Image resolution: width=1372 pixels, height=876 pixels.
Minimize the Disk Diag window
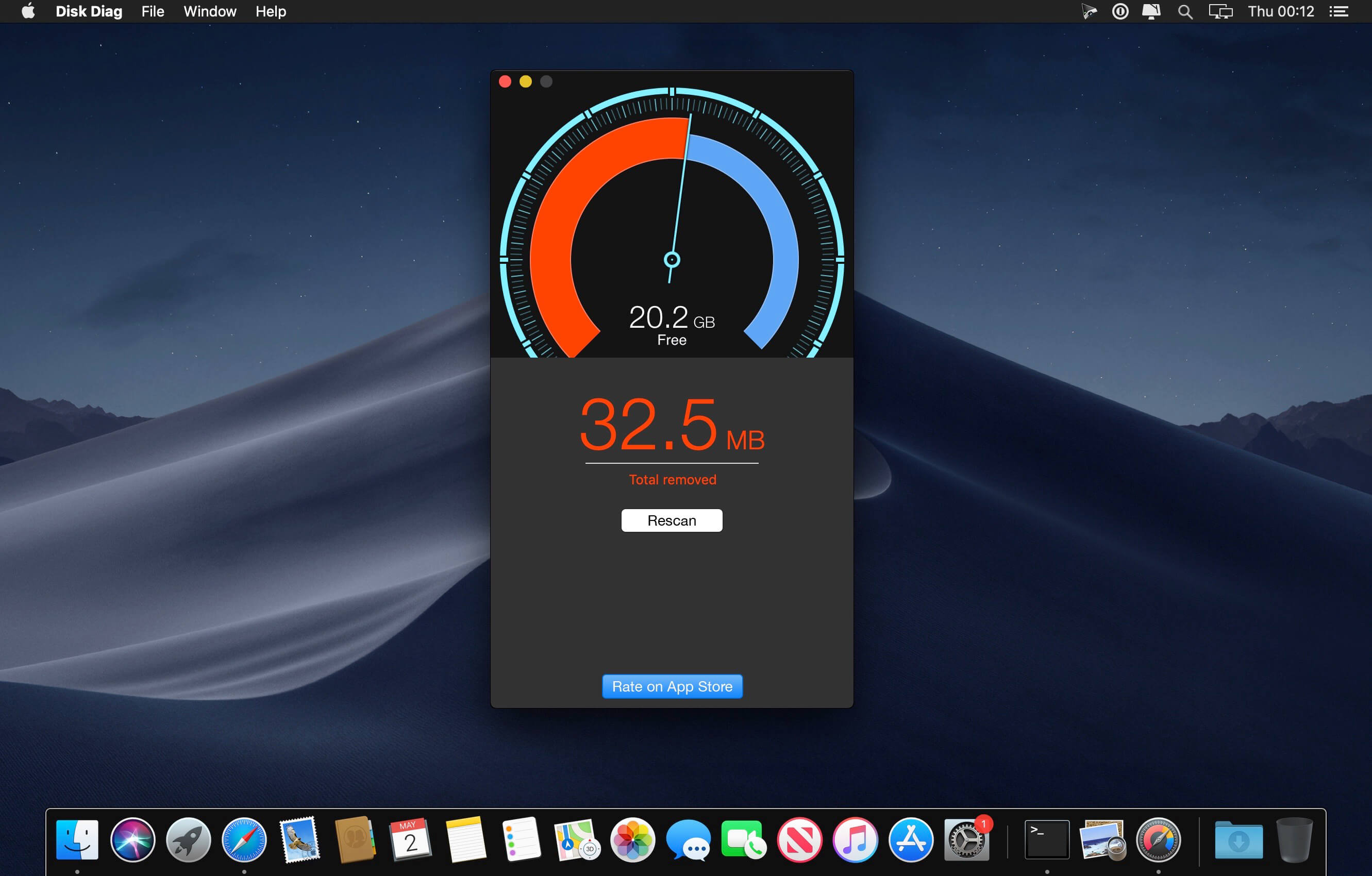[525, 81]
